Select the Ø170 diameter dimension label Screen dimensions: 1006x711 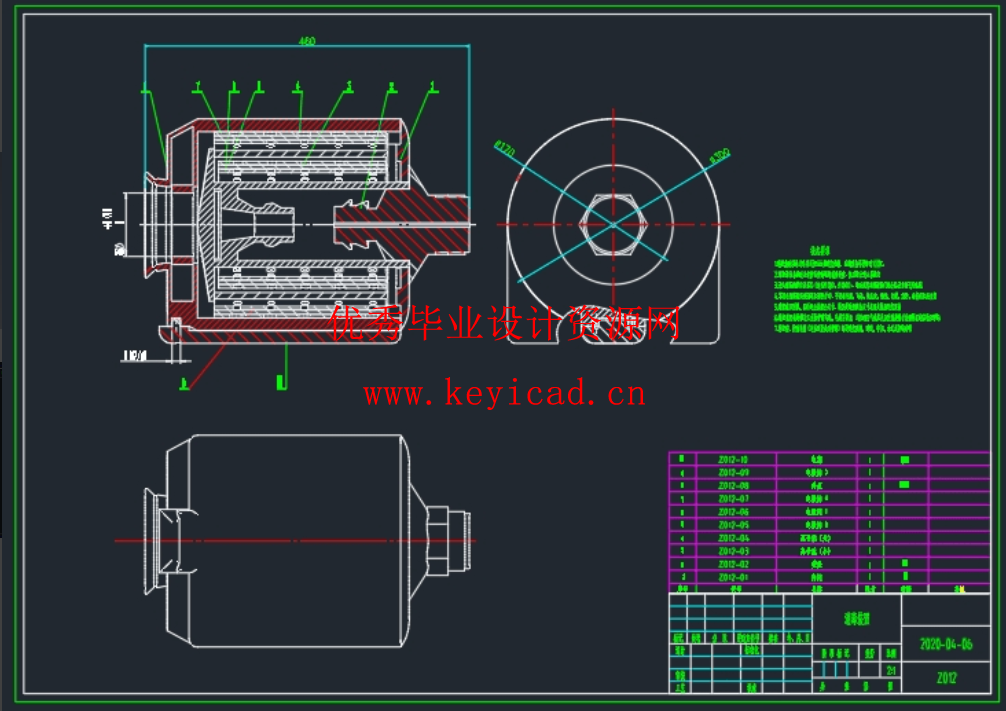pyautogui.click(x=504, y=150)
